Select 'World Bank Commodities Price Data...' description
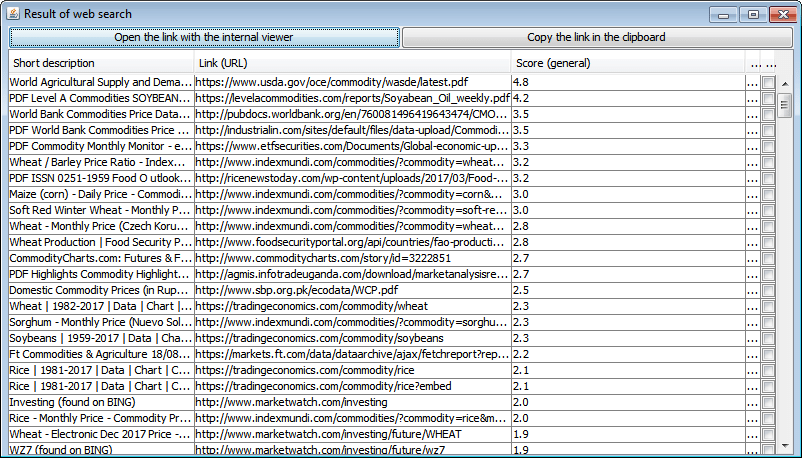 point(100,114)
